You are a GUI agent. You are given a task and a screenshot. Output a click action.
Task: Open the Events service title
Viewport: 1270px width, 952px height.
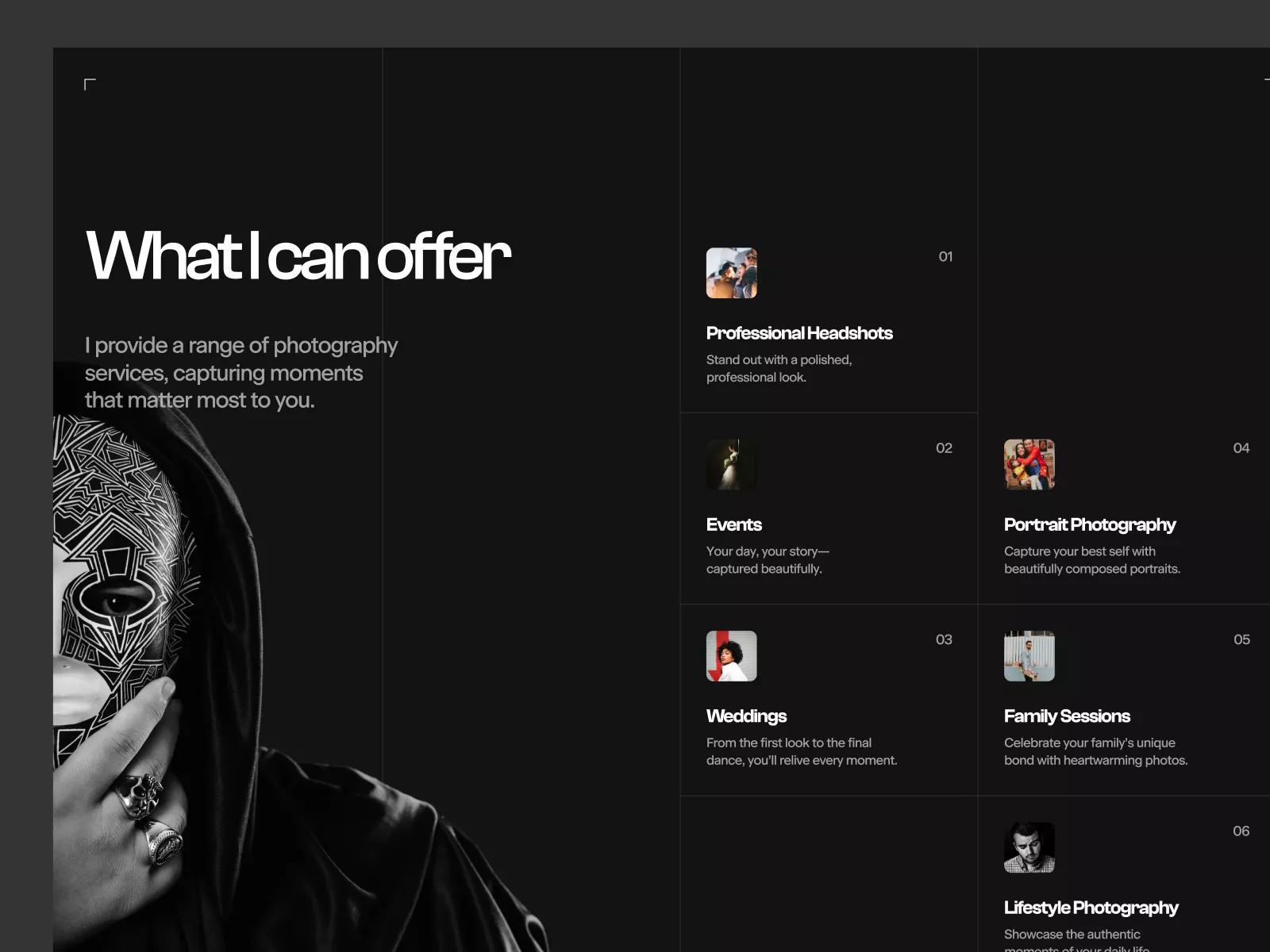point(733,524)
